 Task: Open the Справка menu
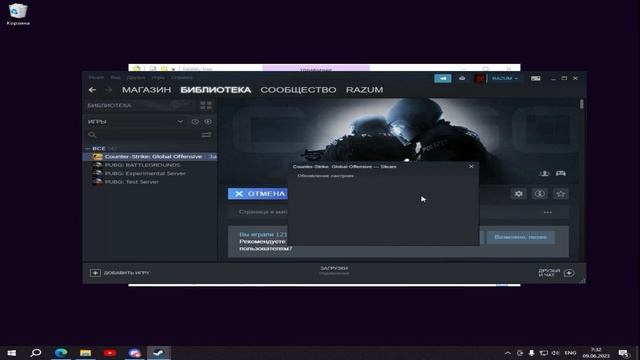(x=182, y=77)
